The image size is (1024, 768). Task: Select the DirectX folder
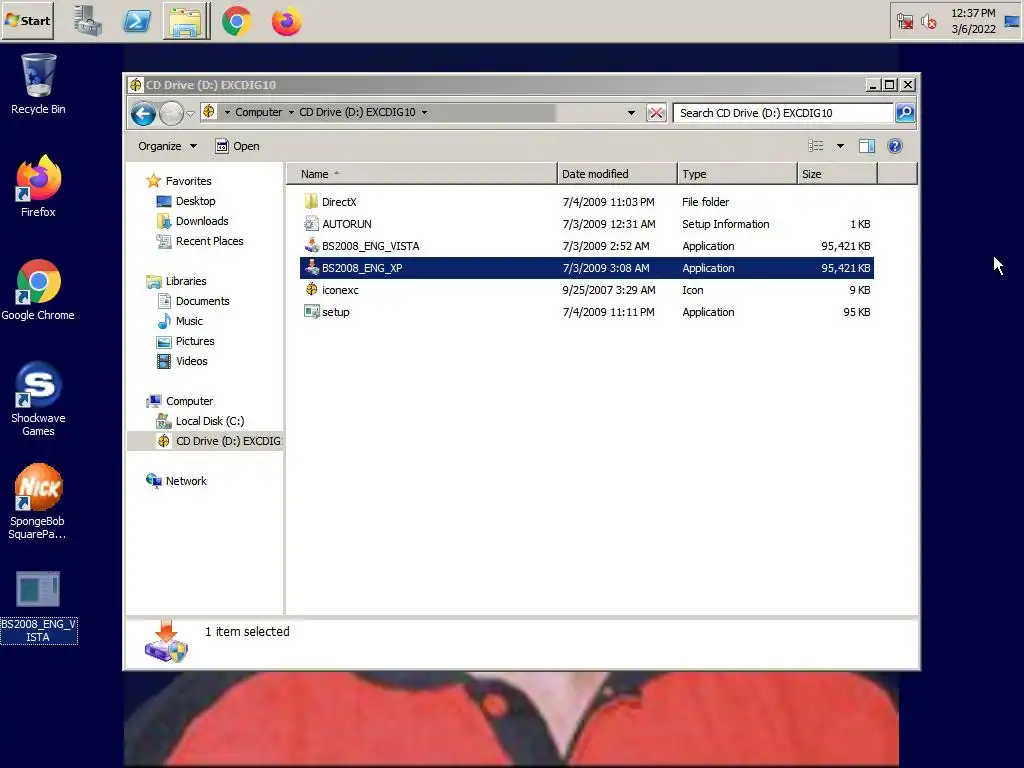point(586,202)
